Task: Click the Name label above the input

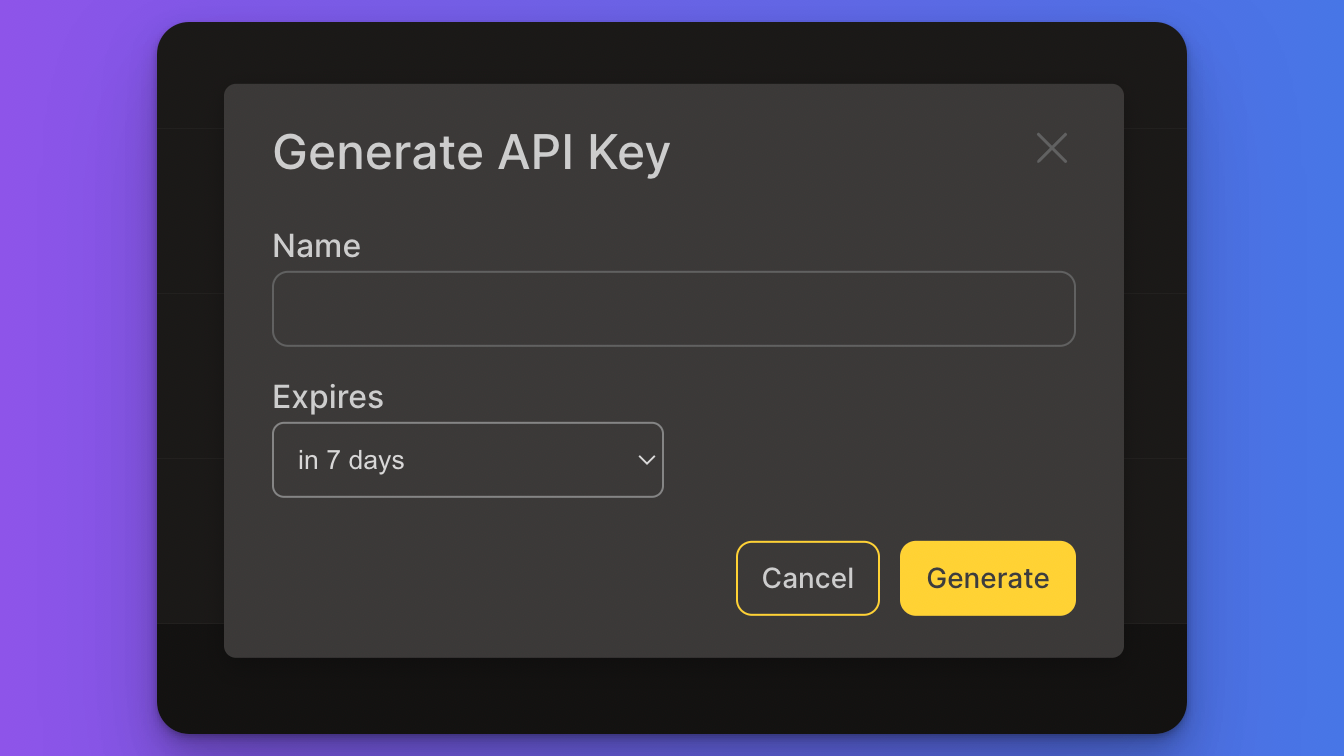Action: 316,245
